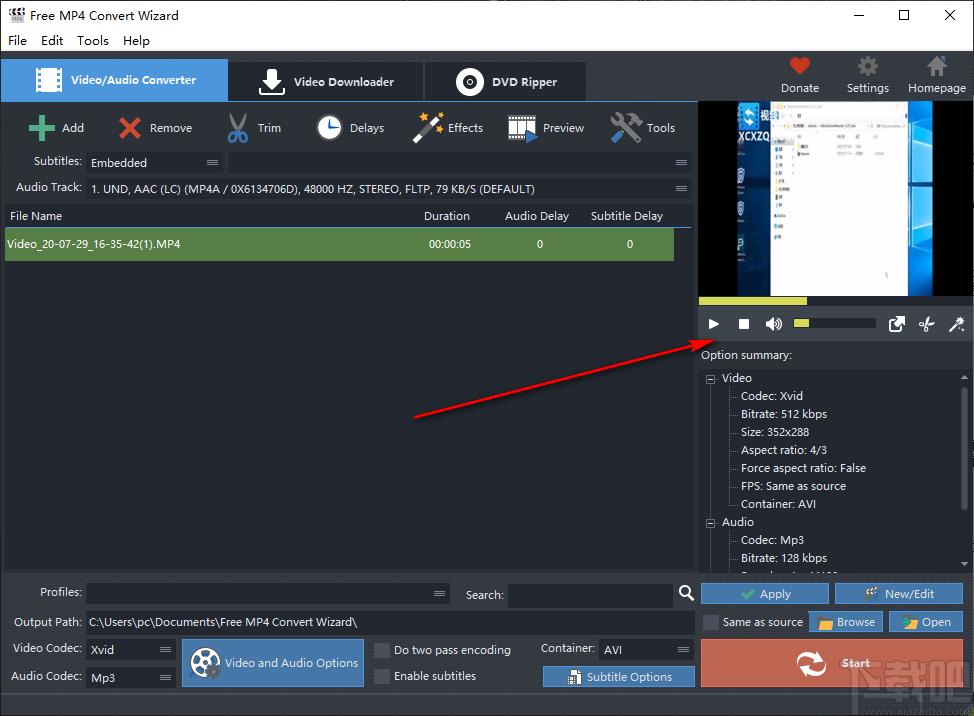Image resolution: width=974 pixels, height=716 pixels.
Task: Open the Effects magic wand tool
Action: pyautogui.click(x=428, y=127)
